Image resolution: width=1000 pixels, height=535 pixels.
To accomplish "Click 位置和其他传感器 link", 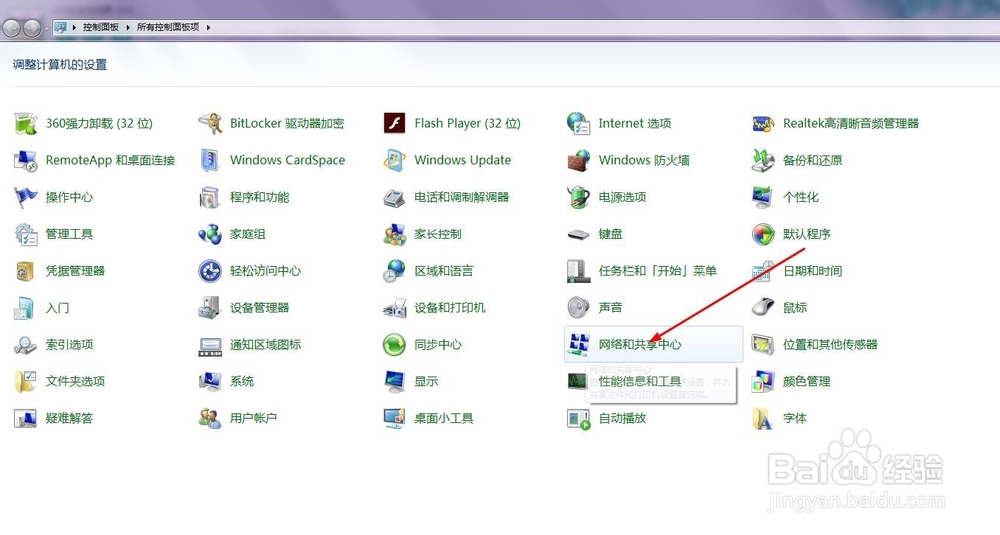I will (830, 344).
